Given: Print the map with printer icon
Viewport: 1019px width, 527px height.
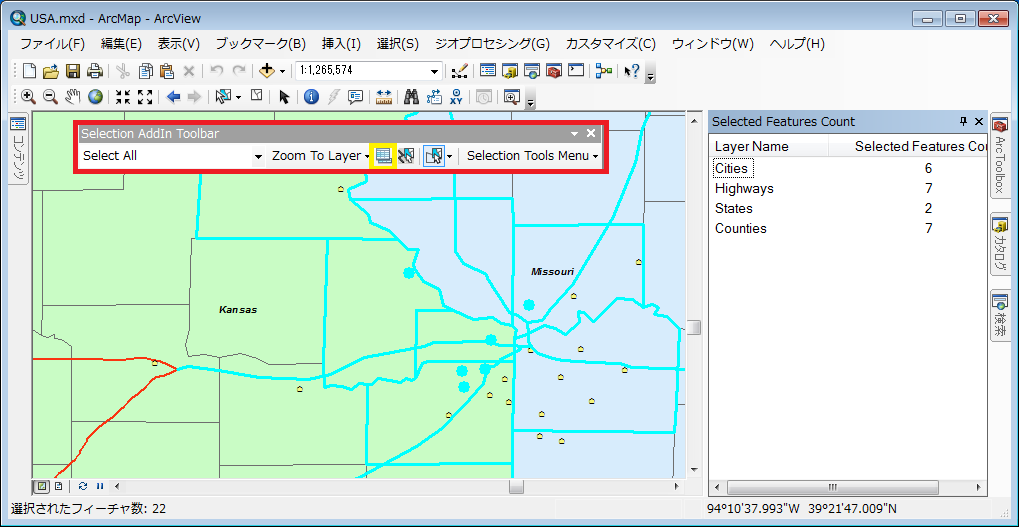Looking at the screenshot, I should coord(95,70).
